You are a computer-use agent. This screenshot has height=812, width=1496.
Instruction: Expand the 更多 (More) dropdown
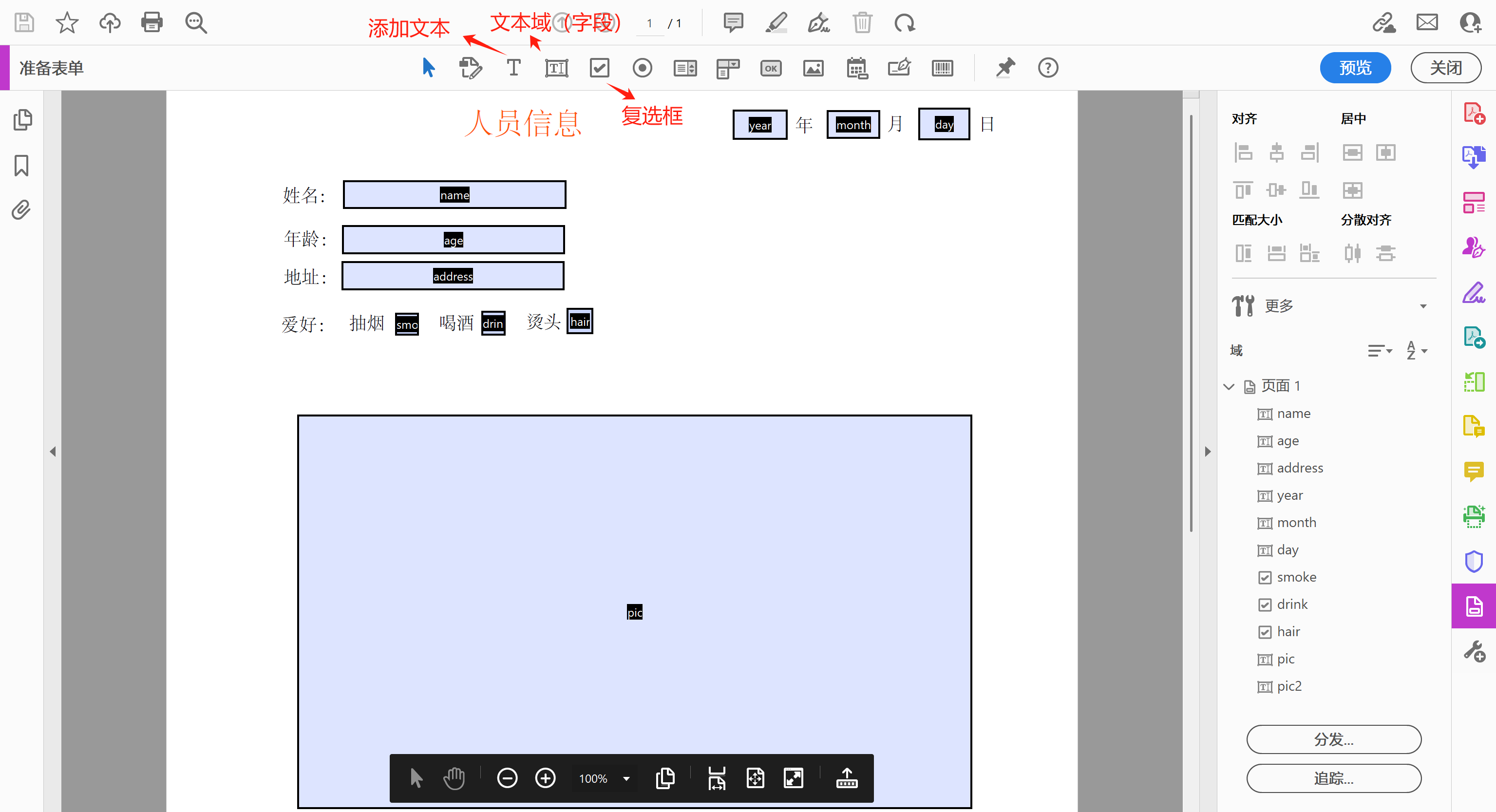pos(1423,306)
